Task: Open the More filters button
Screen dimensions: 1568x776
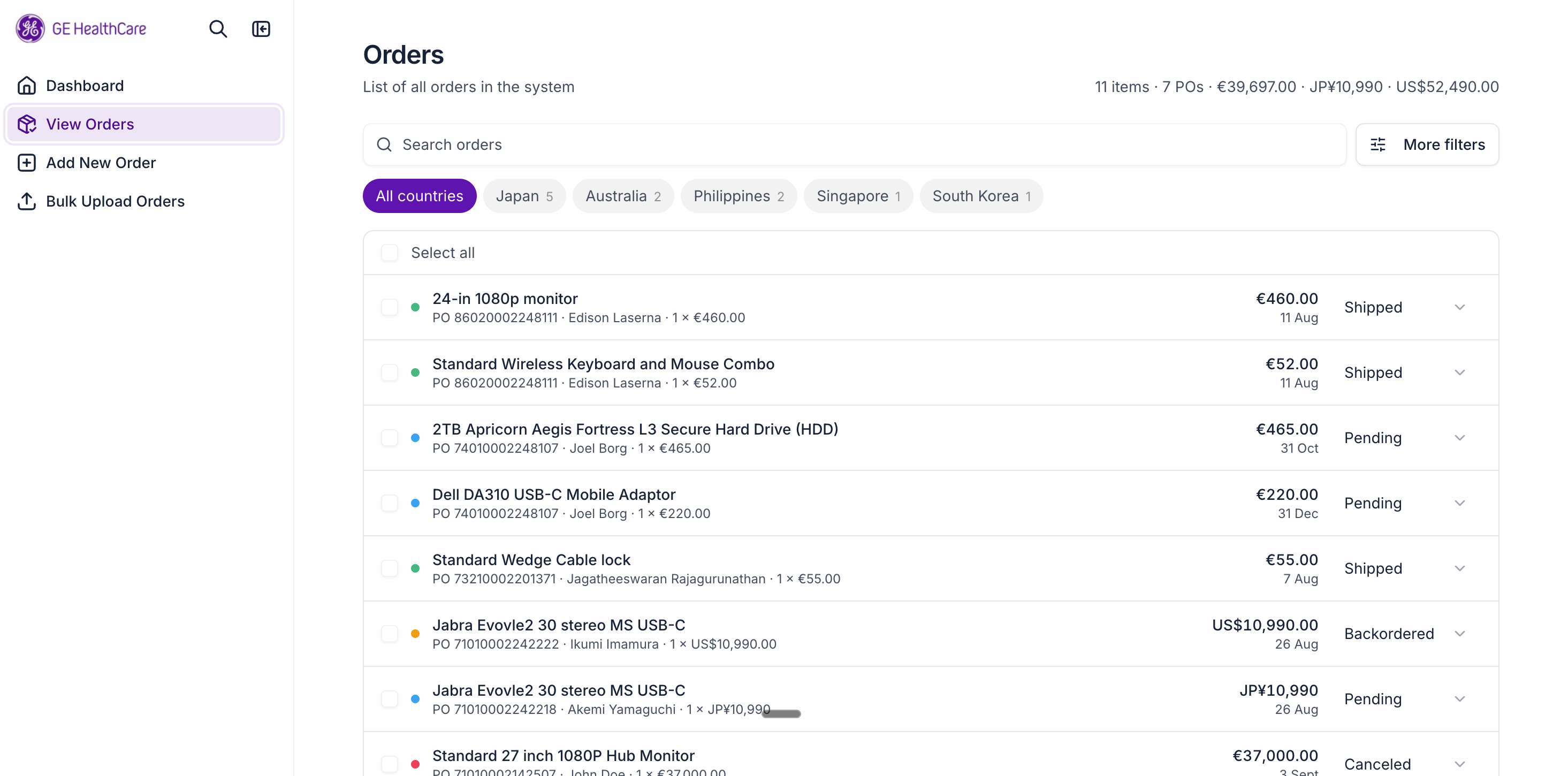Action: pyautogui.click(x=1427, y=145)
